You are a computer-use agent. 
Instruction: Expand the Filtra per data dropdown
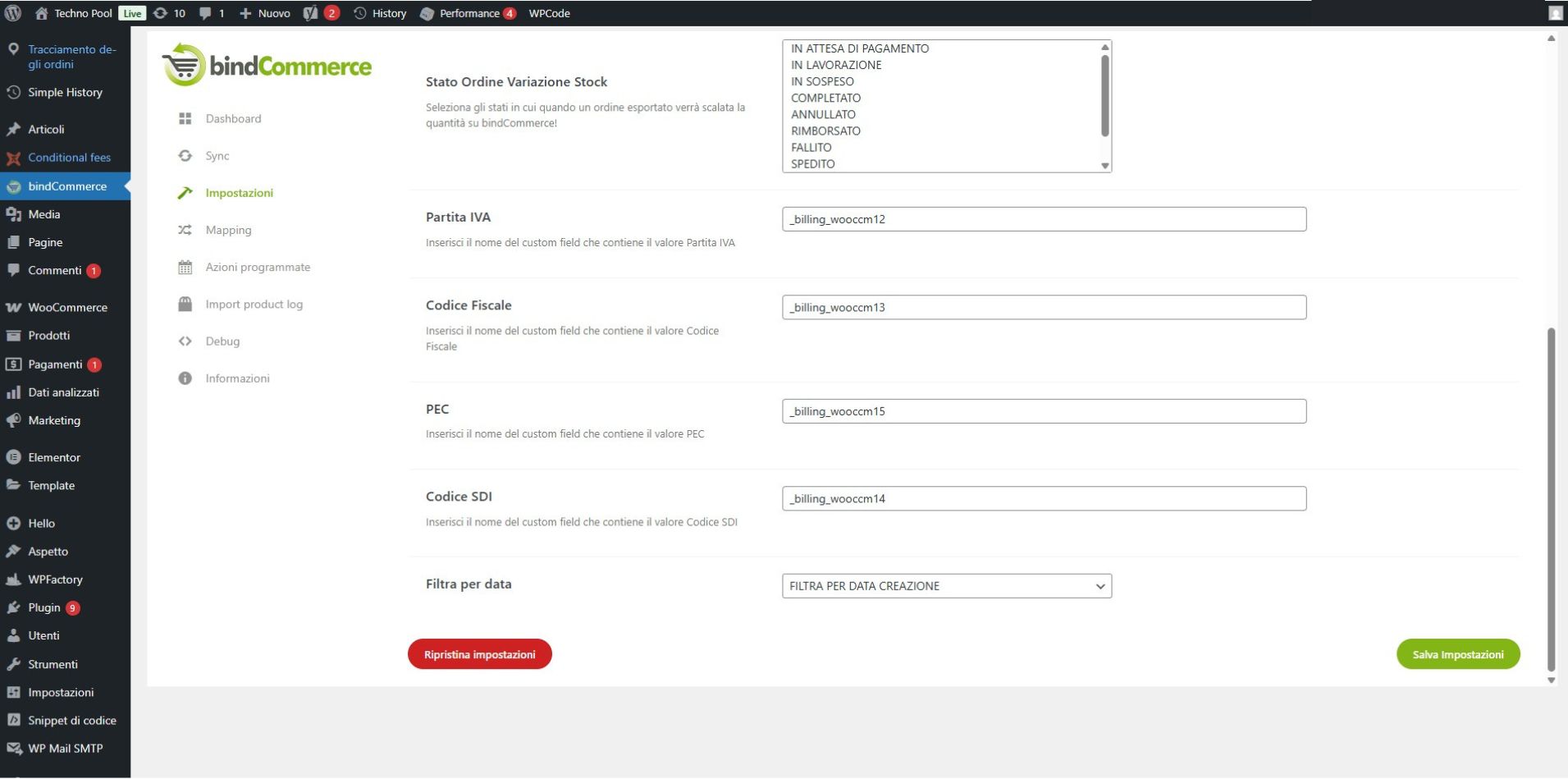946,586
